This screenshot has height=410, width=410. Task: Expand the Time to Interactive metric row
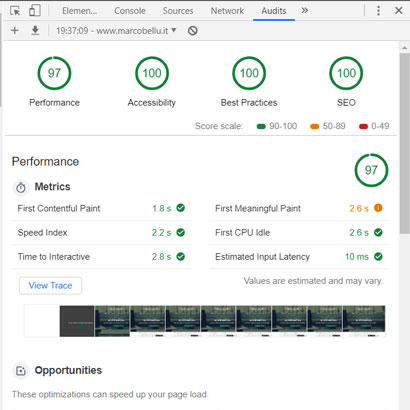click(x=102, y=257)
